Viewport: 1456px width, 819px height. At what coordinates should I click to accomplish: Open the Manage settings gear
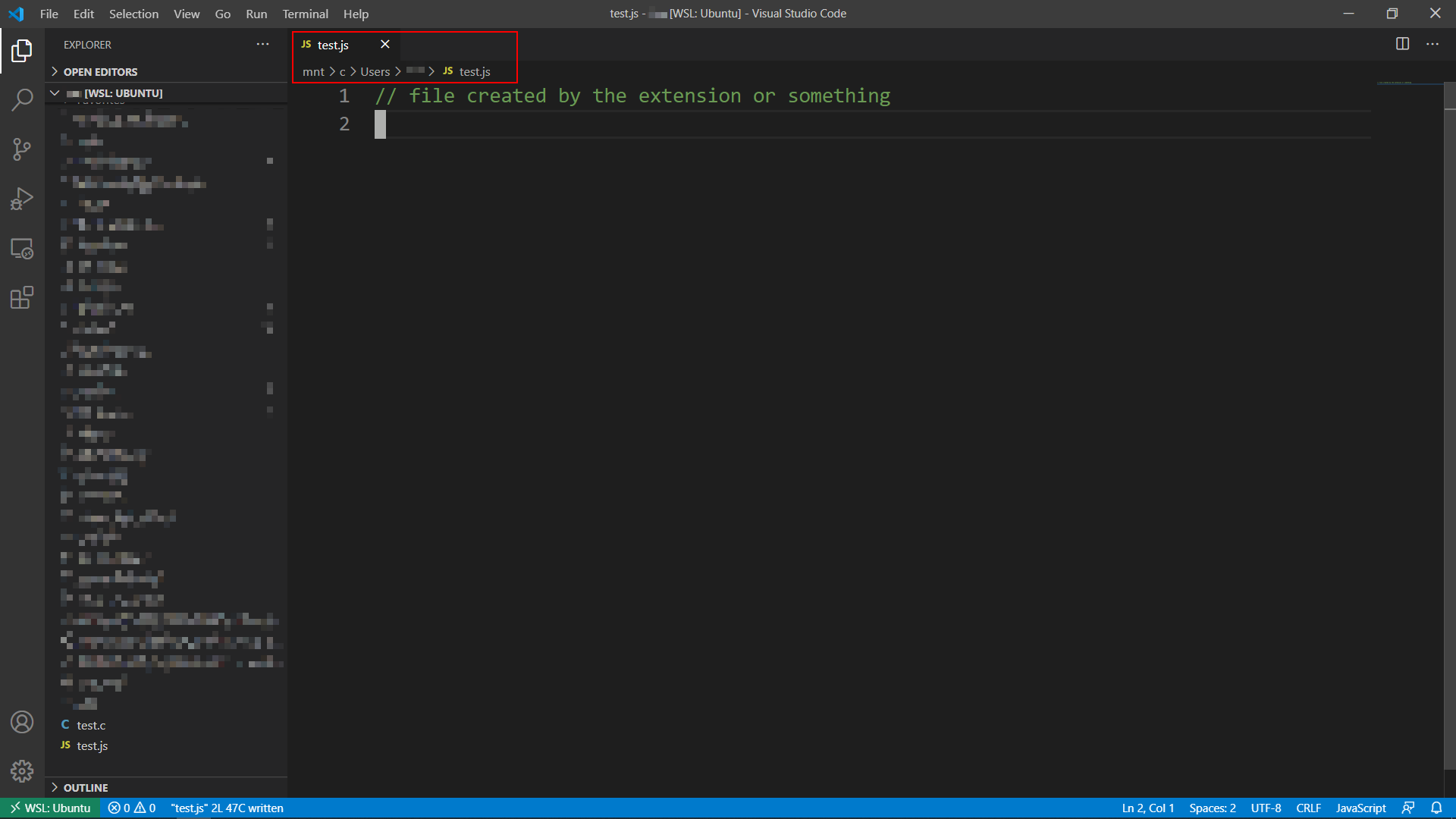click(x=22, y=771)
